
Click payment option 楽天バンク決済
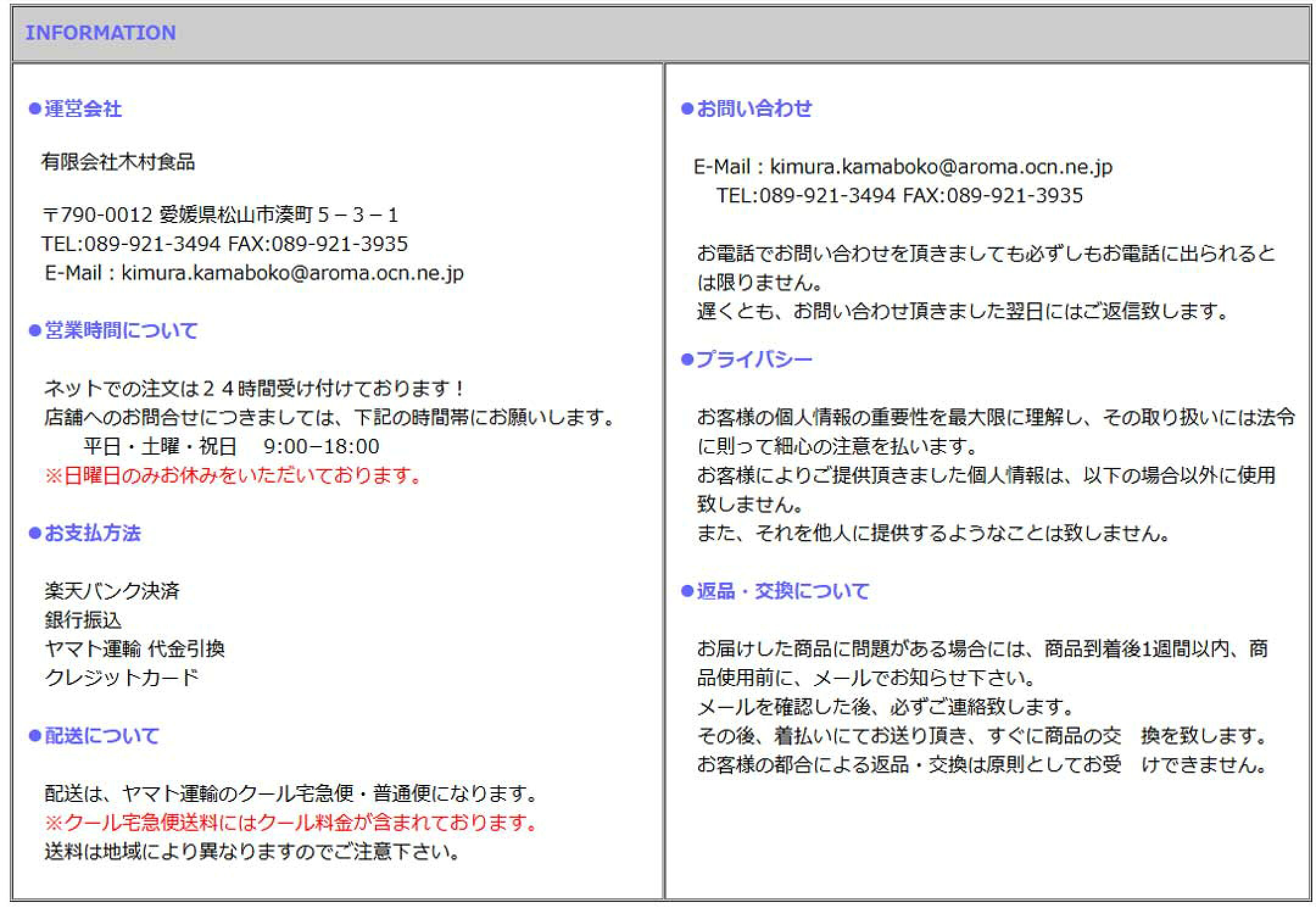coord(112,591)
